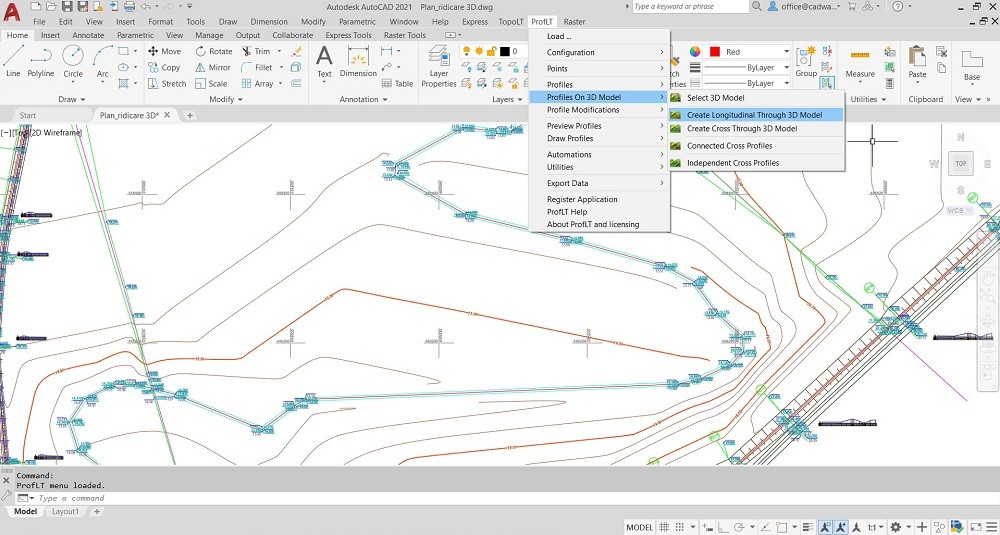
Task: Click the Stretch tool
Action: click(x=166, y=83)
